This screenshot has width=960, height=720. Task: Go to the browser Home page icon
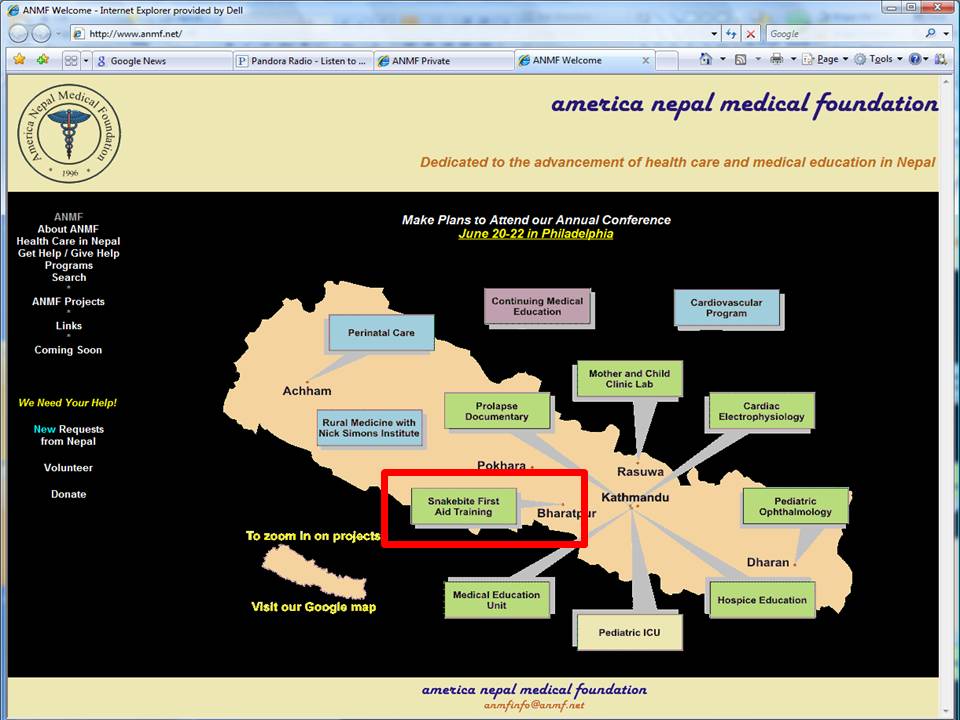[x=704, y=60]
